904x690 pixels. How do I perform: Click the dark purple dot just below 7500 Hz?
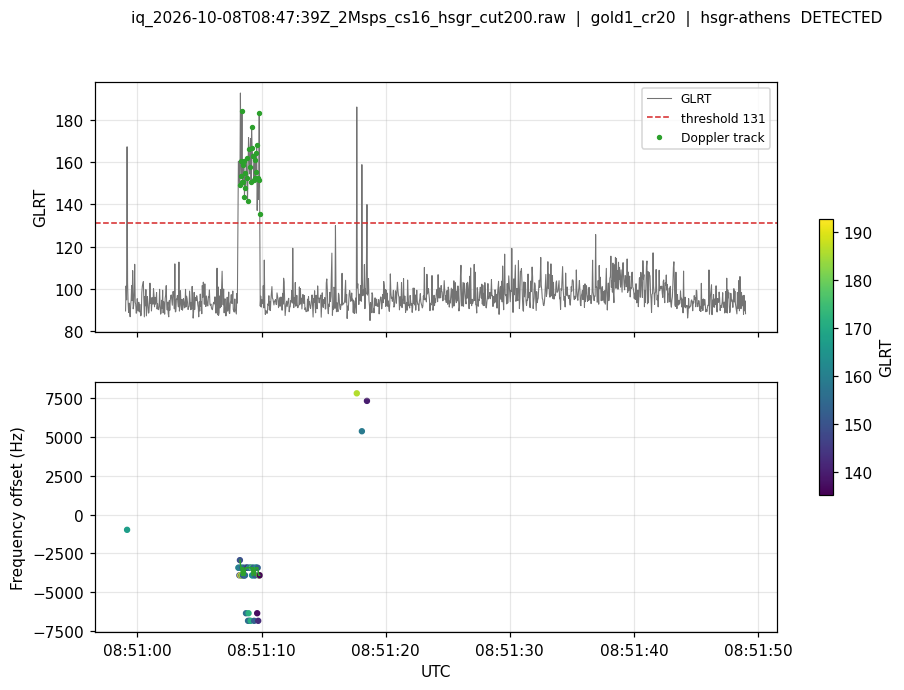(367, 401)
